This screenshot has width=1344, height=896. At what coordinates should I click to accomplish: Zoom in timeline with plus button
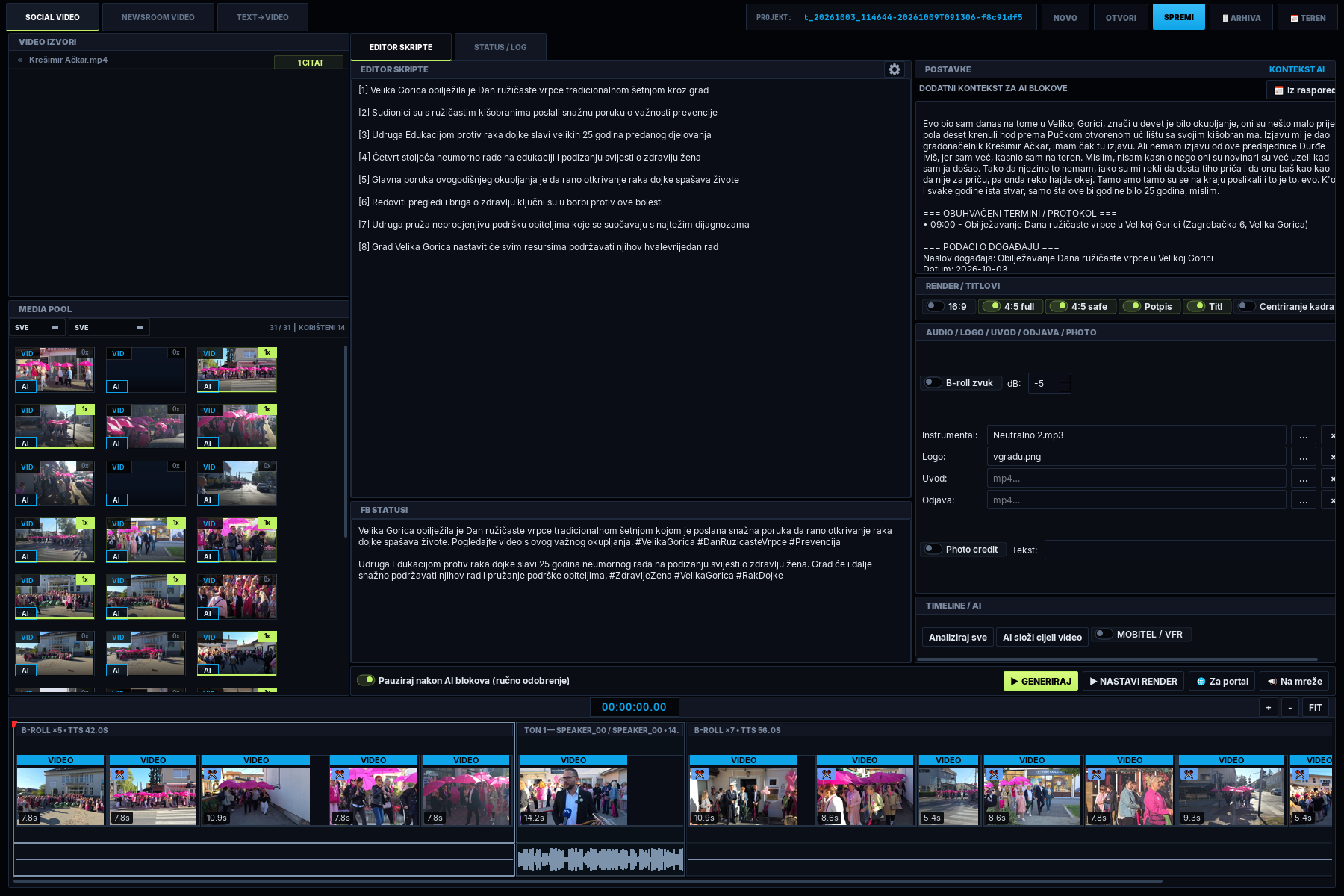pyautogui.click(x=1269, y=707)
